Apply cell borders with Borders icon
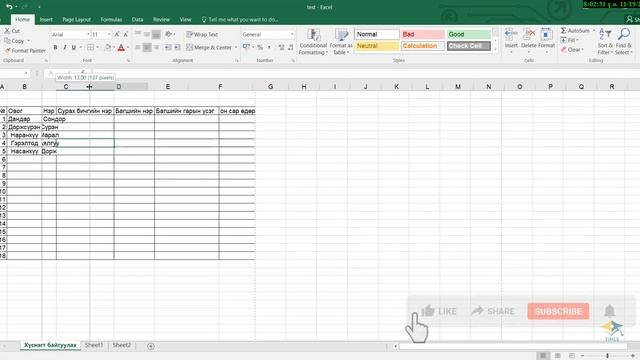Image resolution: width=640 pixels, height=360 pixels. (x=90, y=47)
